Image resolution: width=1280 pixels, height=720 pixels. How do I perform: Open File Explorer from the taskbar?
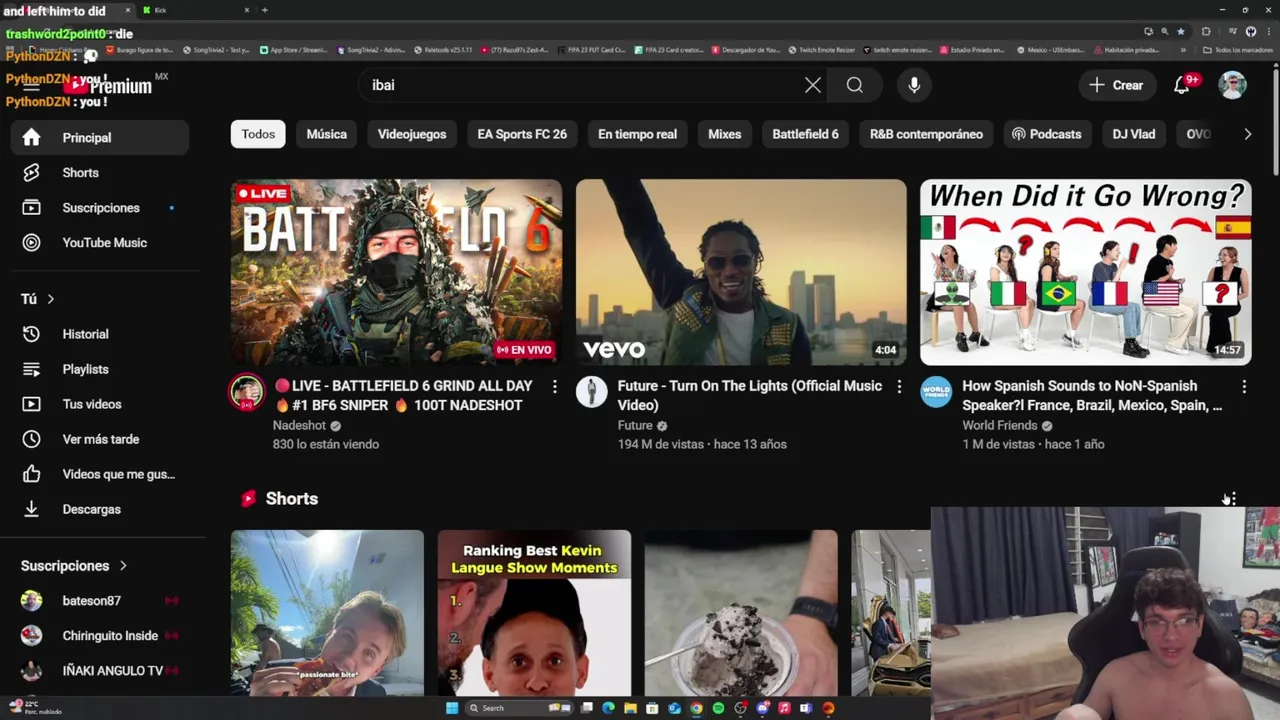[630, 708]
